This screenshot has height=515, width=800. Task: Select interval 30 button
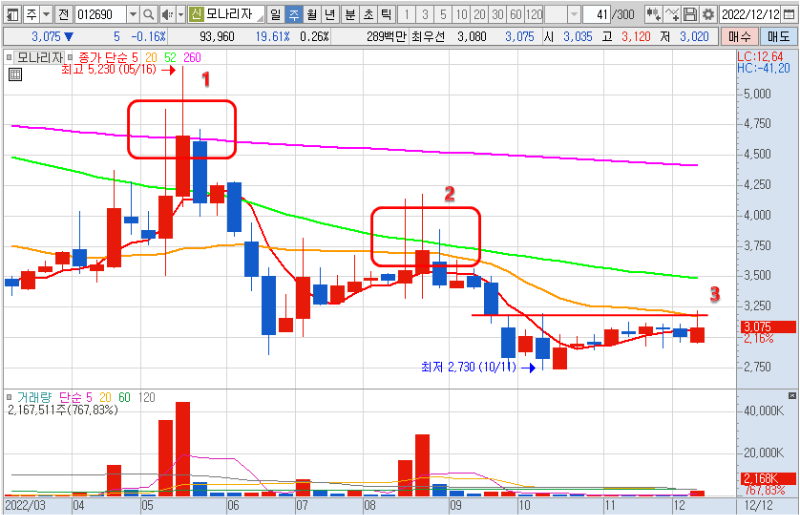coord(497,14)
